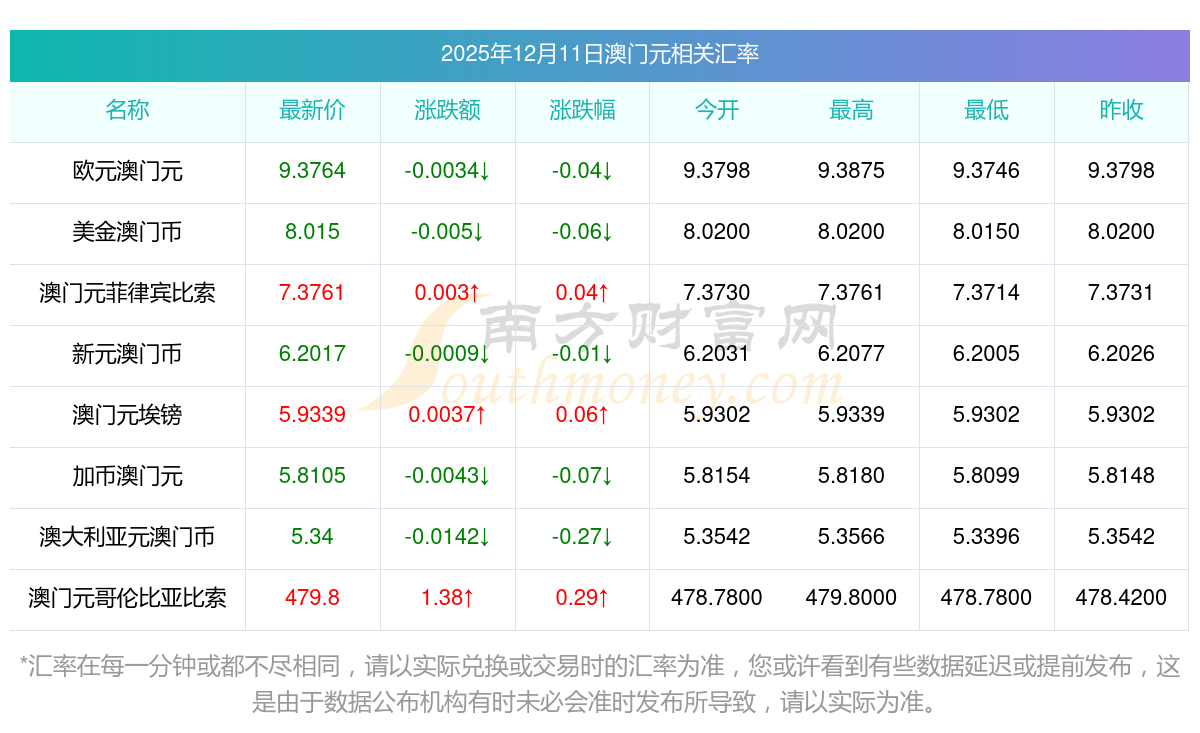Click the 加币澳门元 row name

(x=127, y=476)
